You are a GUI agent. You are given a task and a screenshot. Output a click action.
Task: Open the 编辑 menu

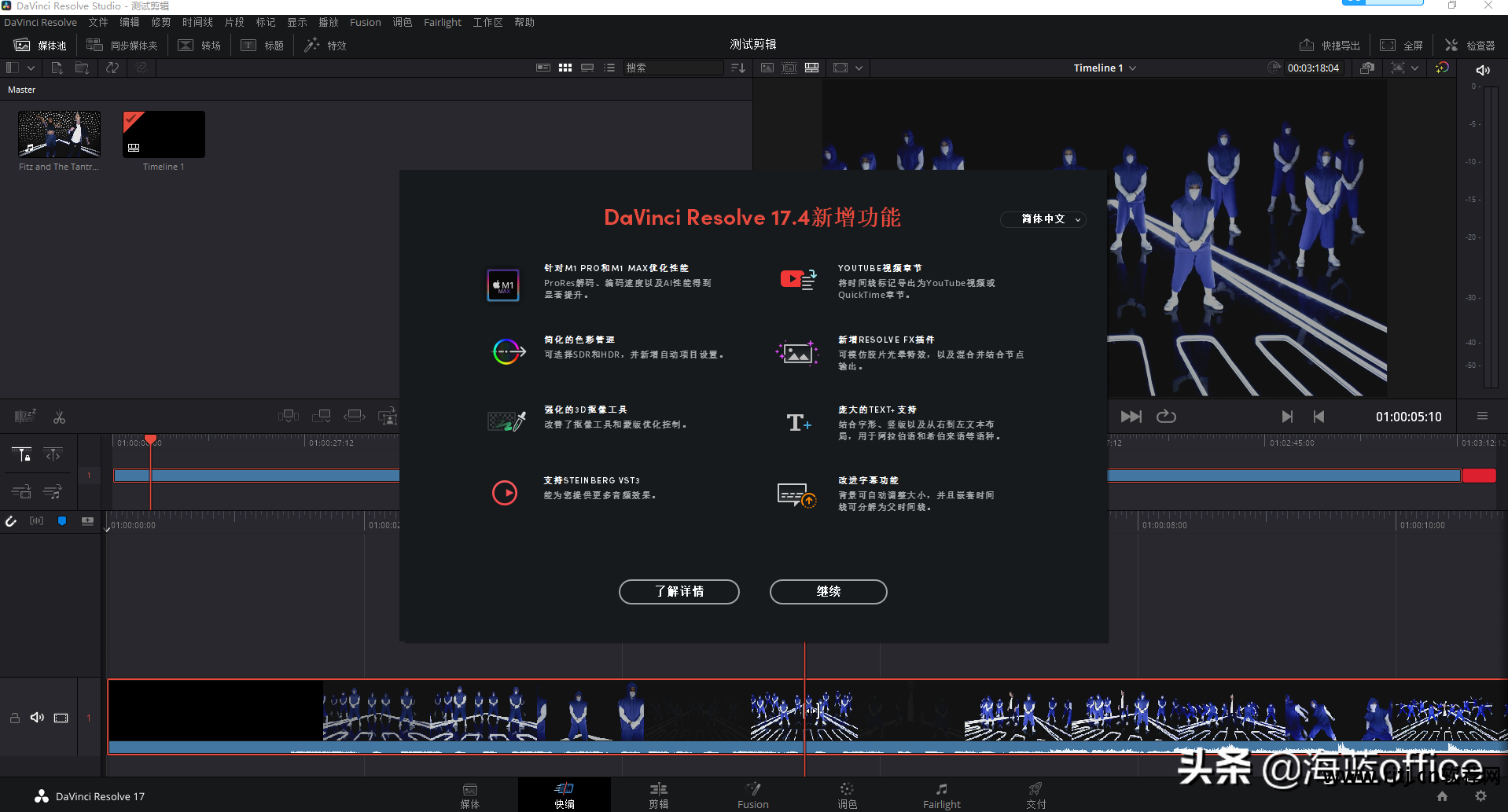130,22
